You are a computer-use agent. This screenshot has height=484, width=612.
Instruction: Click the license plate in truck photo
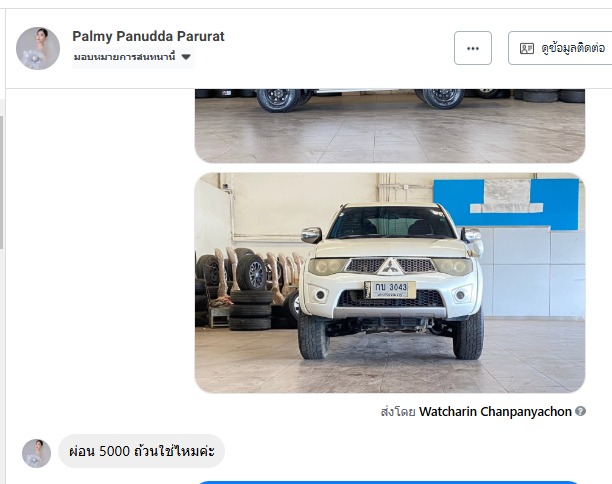pos(390,290)
